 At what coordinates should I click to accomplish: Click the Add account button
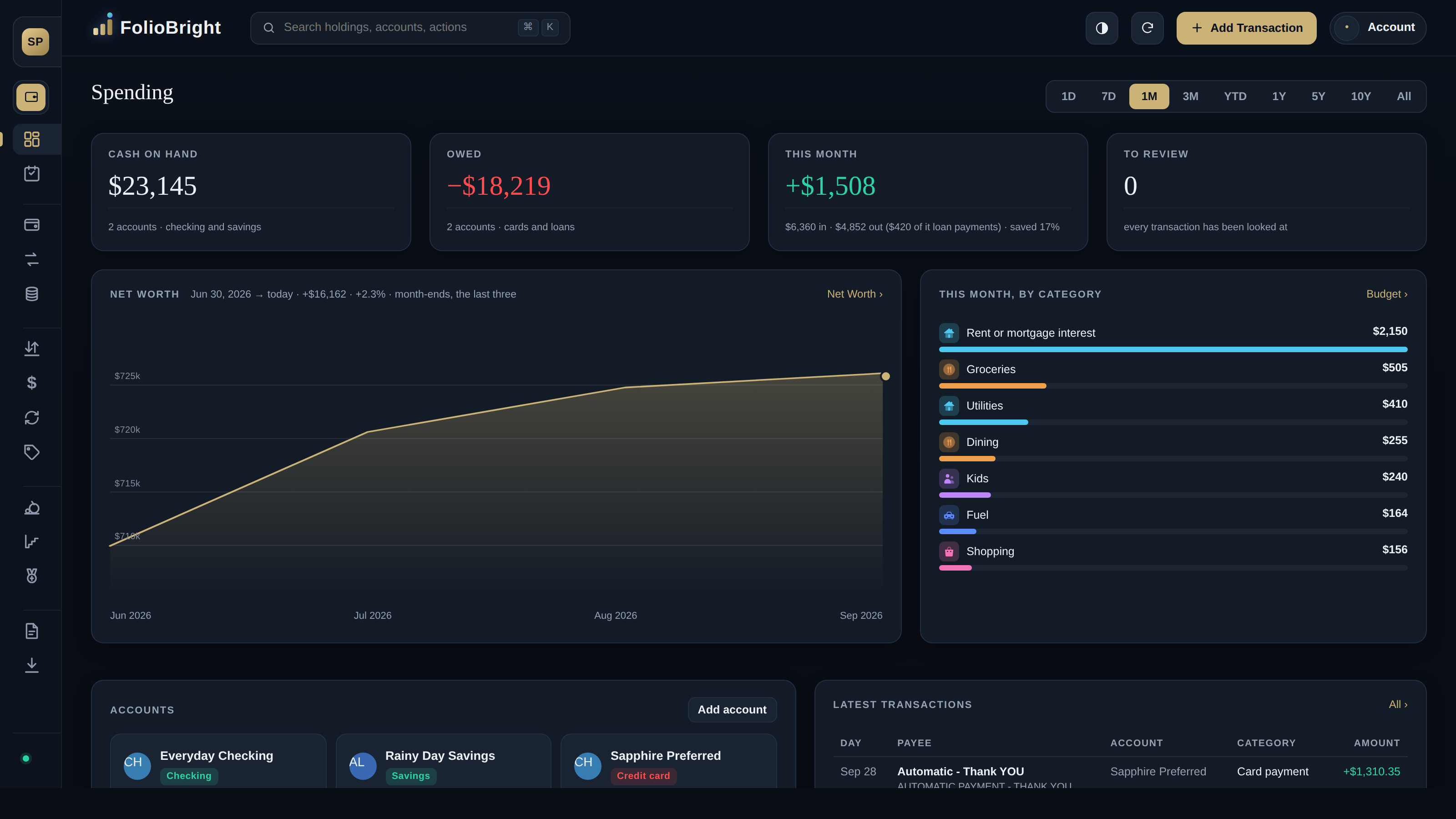pos(732,710)
